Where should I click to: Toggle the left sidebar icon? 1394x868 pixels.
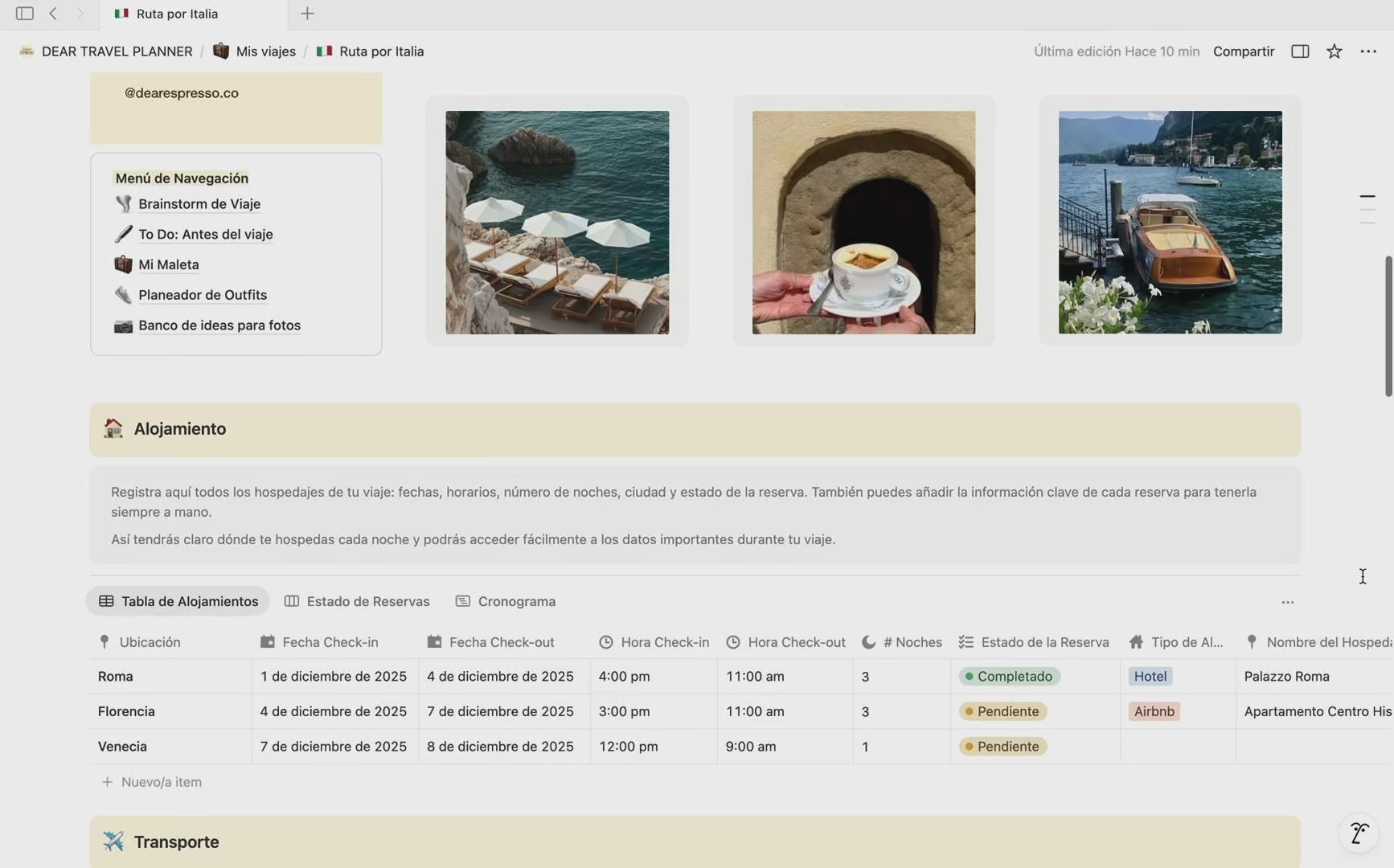(x=24, y=14)
